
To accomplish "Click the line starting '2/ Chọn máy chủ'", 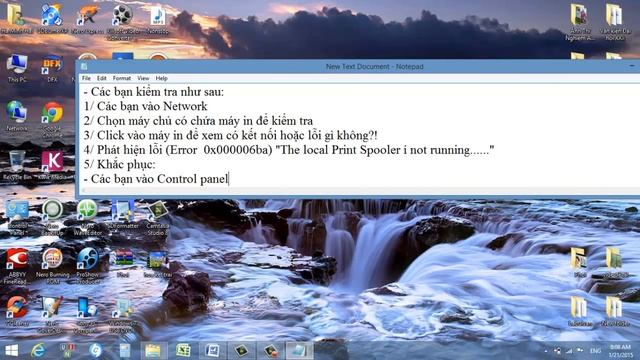I will 198,121.
